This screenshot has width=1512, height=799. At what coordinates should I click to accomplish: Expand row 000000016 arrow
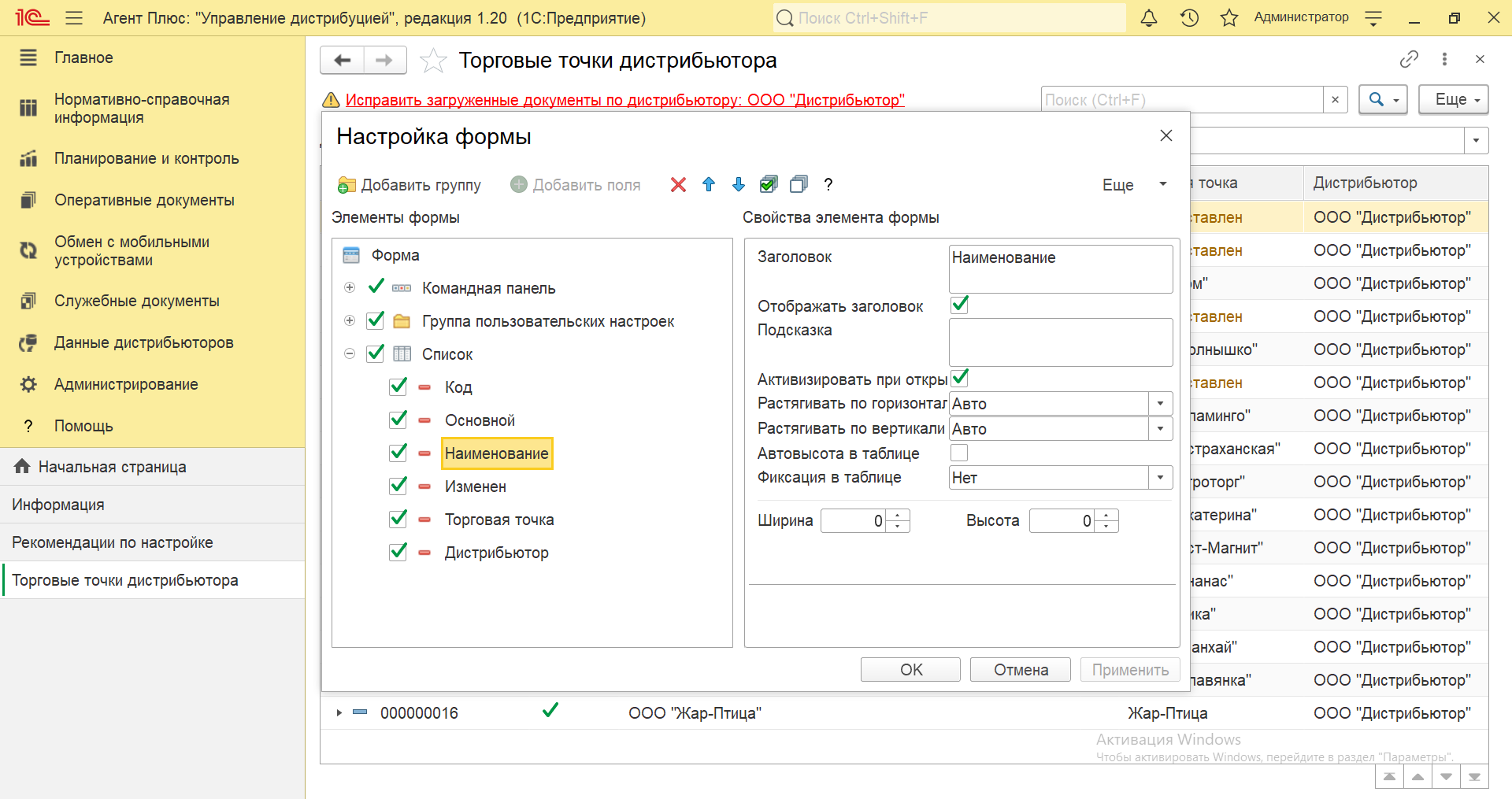click(x=339, y=712)
